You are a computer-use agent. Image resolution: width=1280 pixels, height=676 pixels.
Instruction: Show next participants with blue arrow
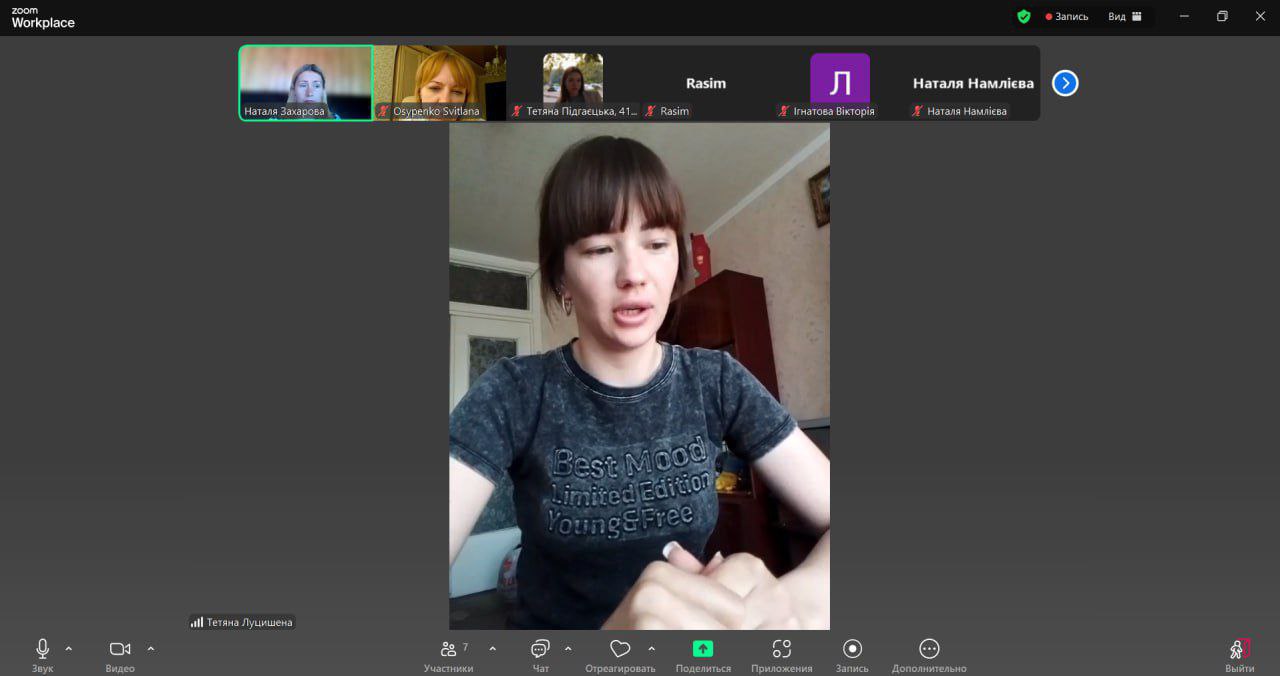[x=1065, y=83]
